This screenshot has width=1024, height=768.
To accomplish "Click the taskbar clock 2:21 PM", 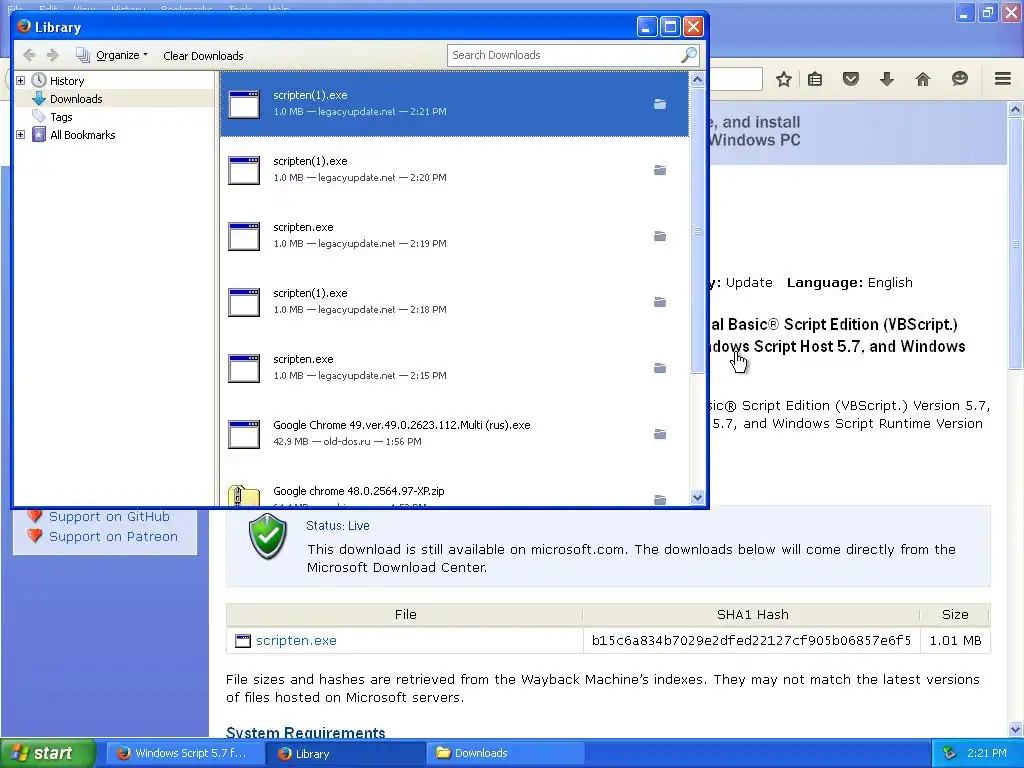I will [987, 753].
